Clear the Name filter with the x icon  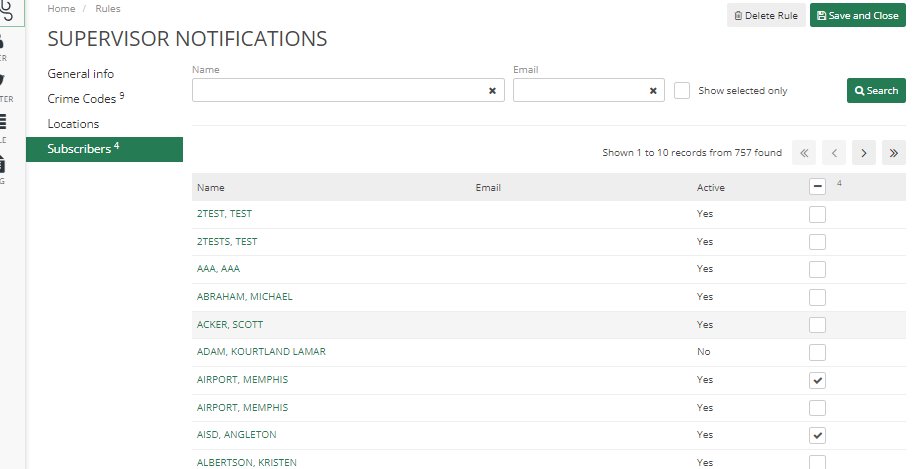(x=492, y=91)
